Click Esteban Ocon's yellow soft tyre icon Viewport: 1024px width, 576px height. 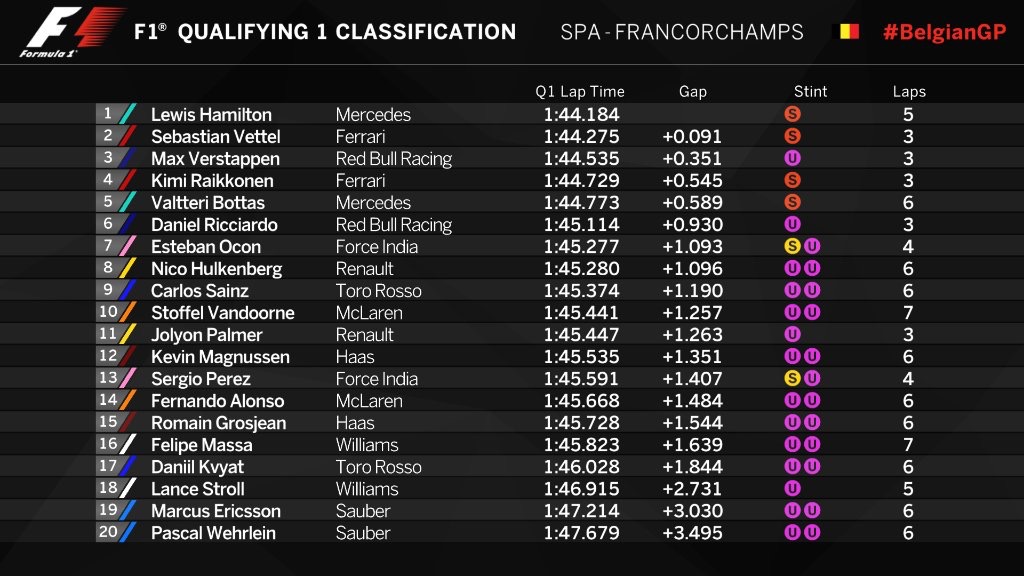click(x=792, y=246)
